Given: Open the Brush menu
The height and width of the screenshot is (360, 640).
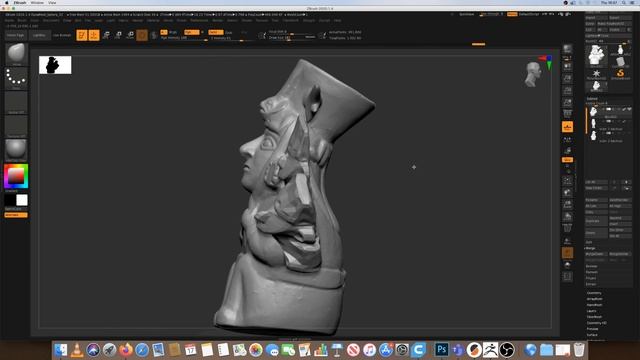Looking at the screenshot, I should pos(22,20).
